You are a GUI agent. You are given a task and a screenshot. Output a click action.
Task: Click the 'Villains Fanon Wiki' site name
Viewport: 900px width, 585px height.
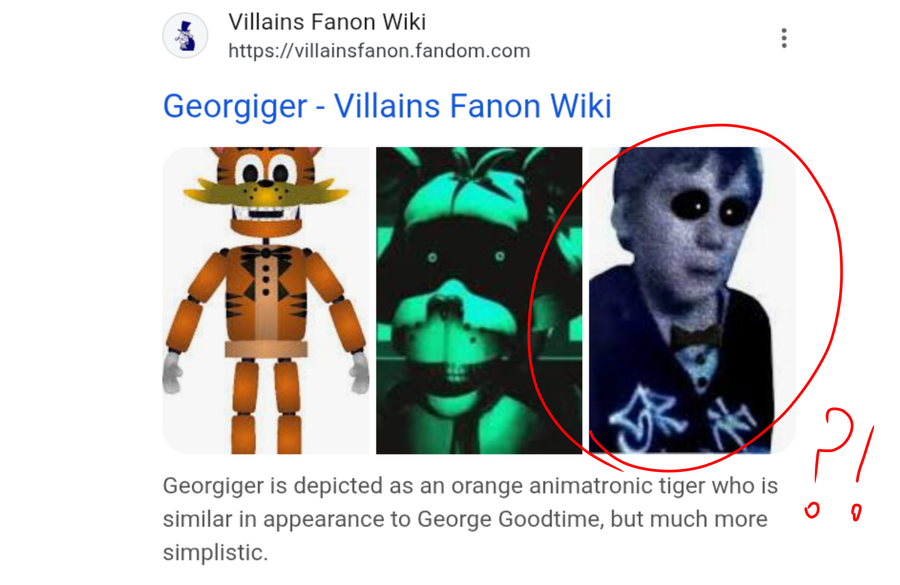click(327, 22)
